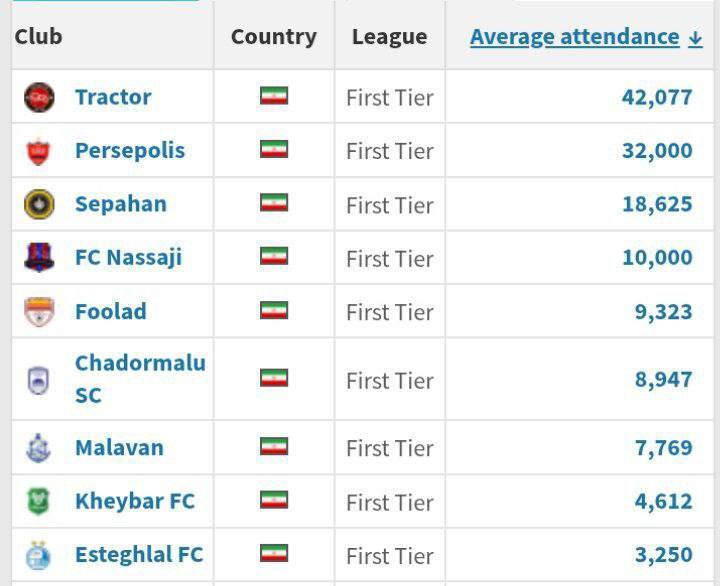
Task: Click the descending sort arrow
Action: 696,38
